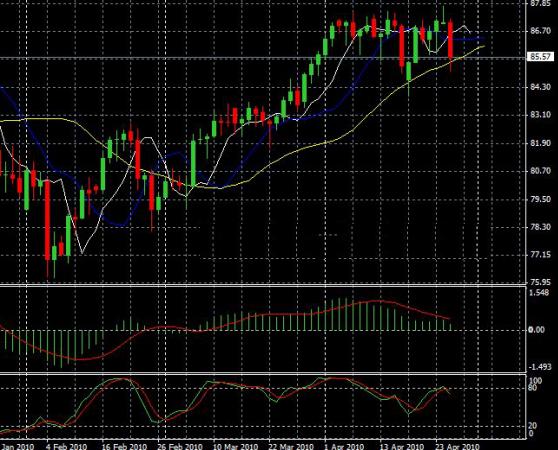Image resolution: width=558 pixels, height=450 pixels.
Task: Click the 87.85 price scale label
Action: click(540, 4)
